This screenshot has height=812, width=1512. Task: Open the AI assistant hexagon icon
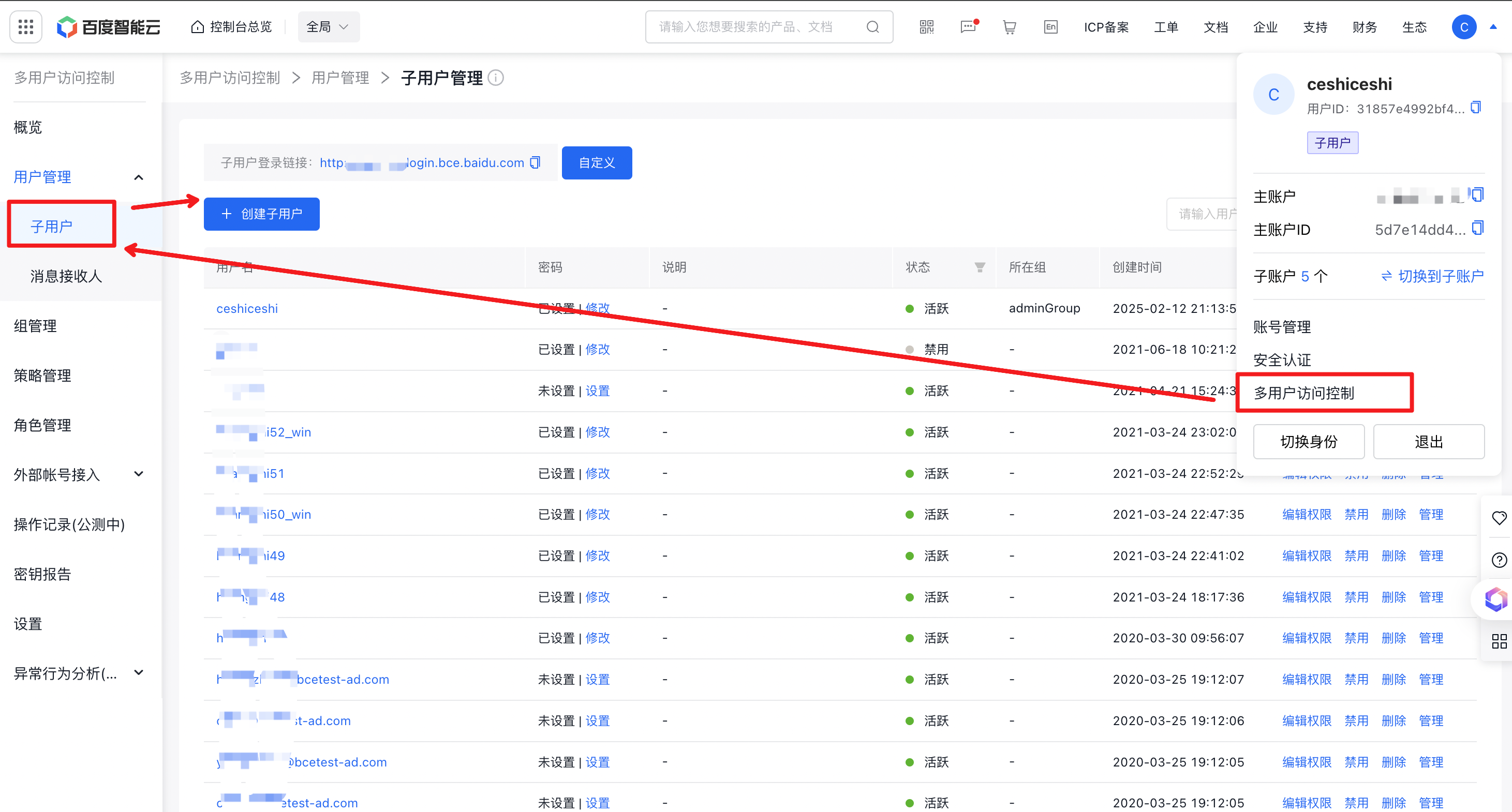pos(1496,599)
